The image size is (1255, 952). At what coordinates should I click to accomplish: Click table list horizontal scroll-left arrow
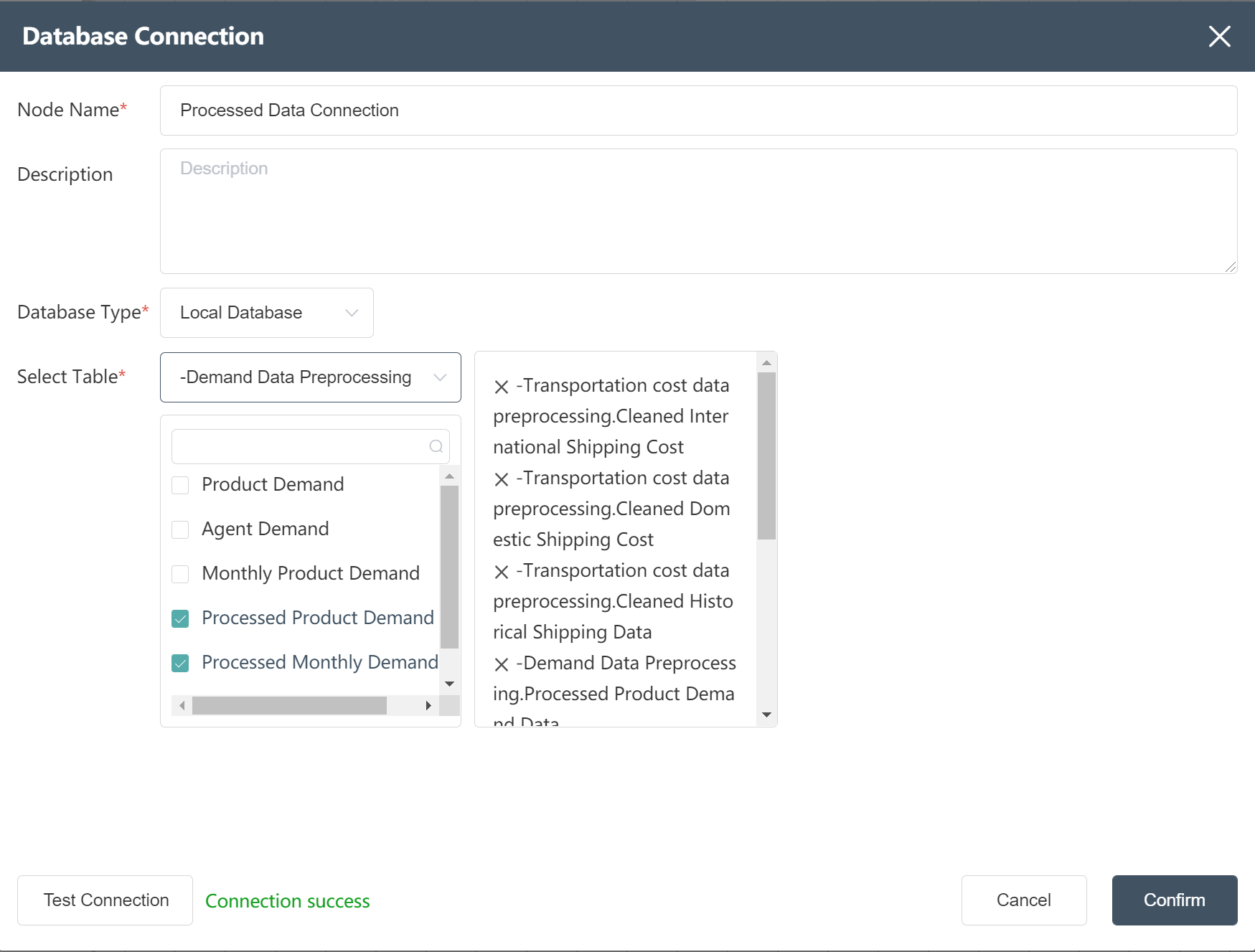(x=182, y=705)
